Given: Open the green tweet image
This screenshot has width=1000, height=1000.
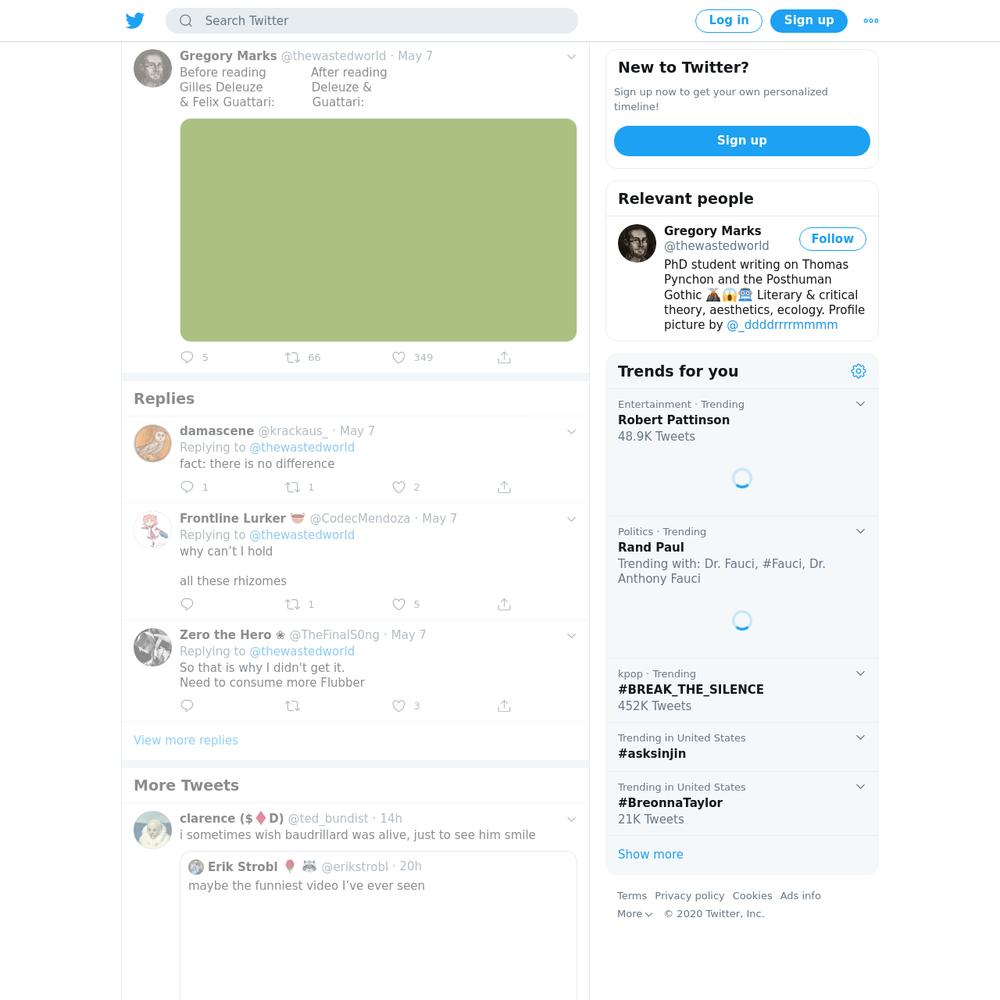Looking at the screenshot, I should (x=378, y=230).
